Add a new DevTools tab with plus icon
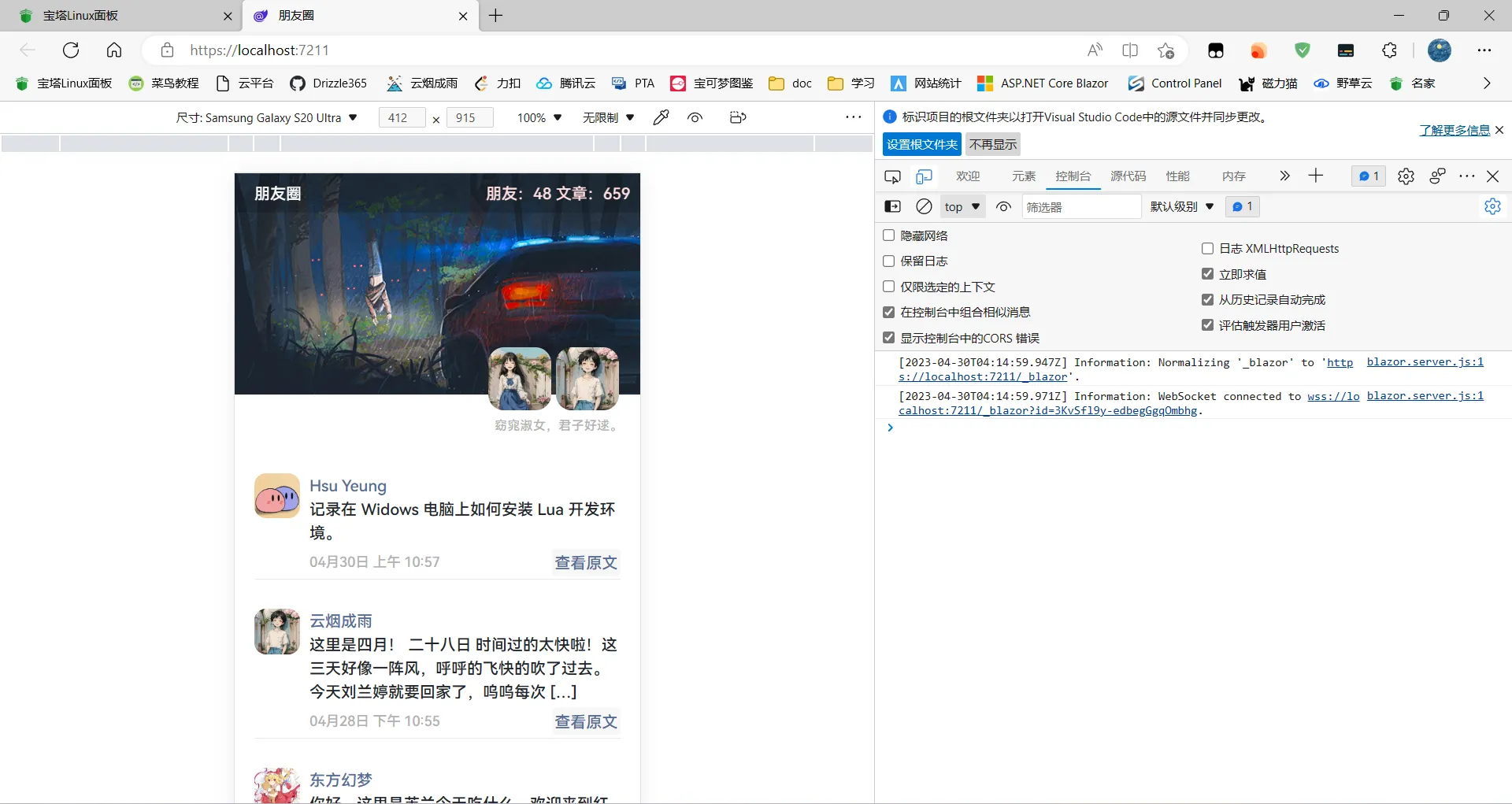Screen dimensions: 1512x804 pyautogui.click(x=1316, y=176)
